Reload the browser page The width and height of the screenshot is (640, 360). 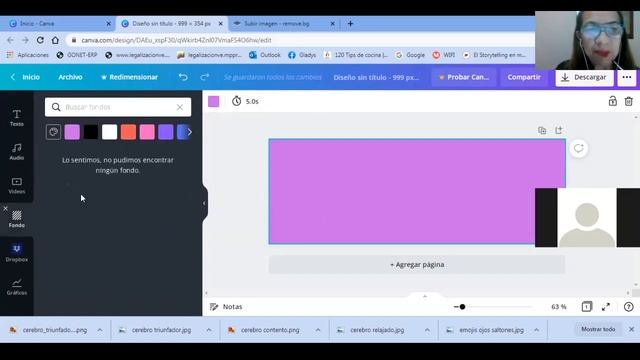[x=40, y=40]
